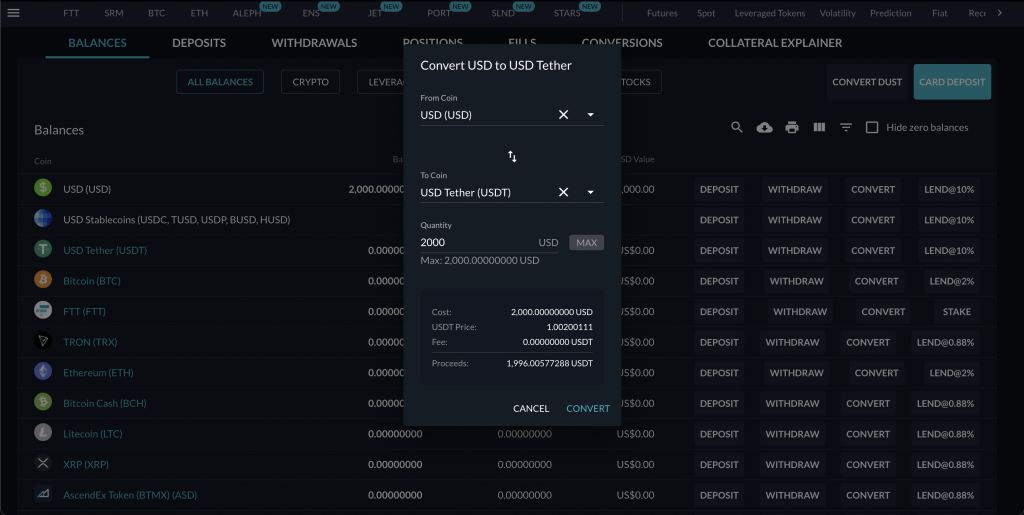Open Futures in the top menu
This screenshot has width=1024, height=515.
[x=662, y=13]
